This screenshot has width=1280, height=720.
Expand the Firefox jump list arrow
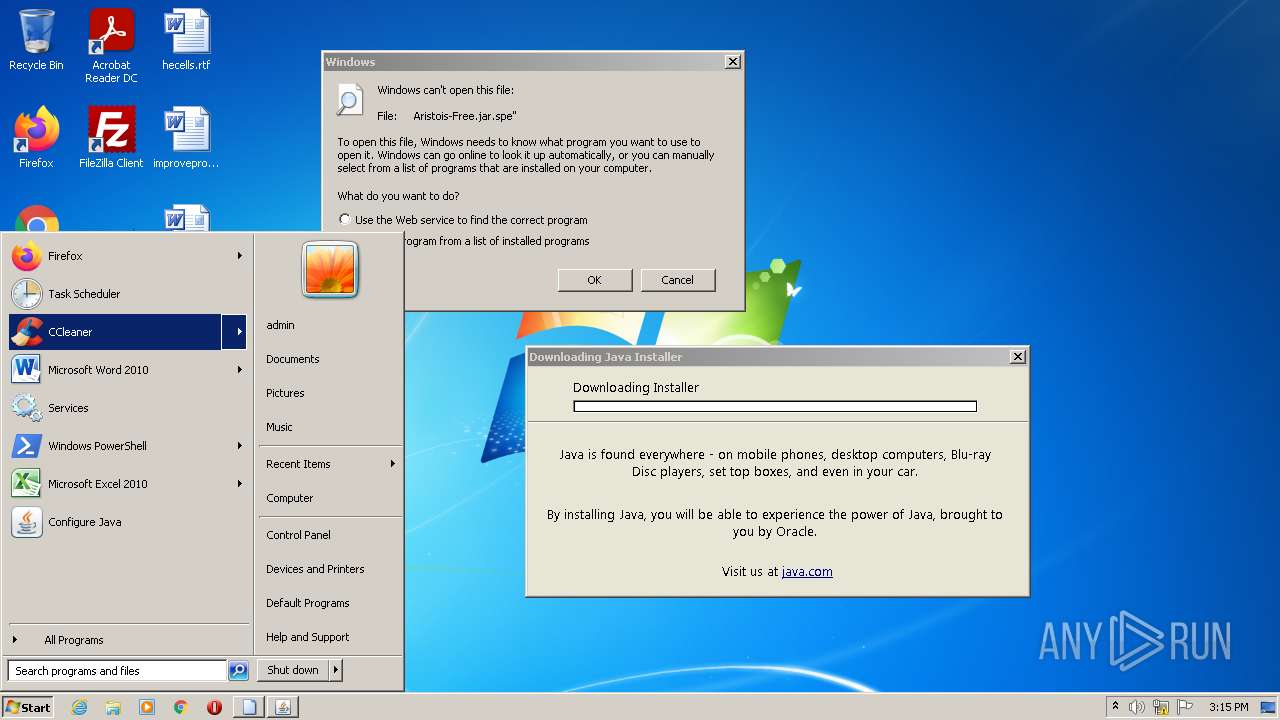240,256
